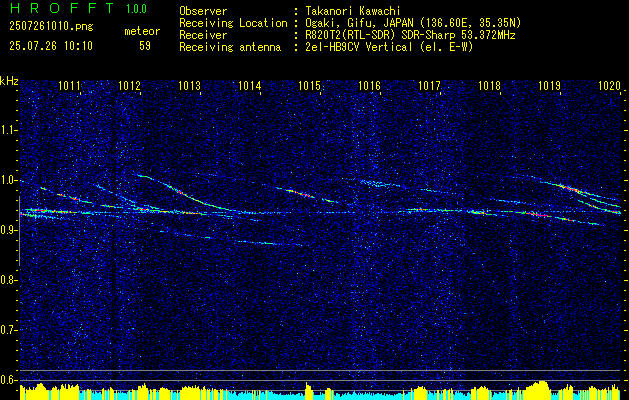This screenshot has width=629, height=400.
Task: Click the 1016 time marker
Action: (369, 85)
